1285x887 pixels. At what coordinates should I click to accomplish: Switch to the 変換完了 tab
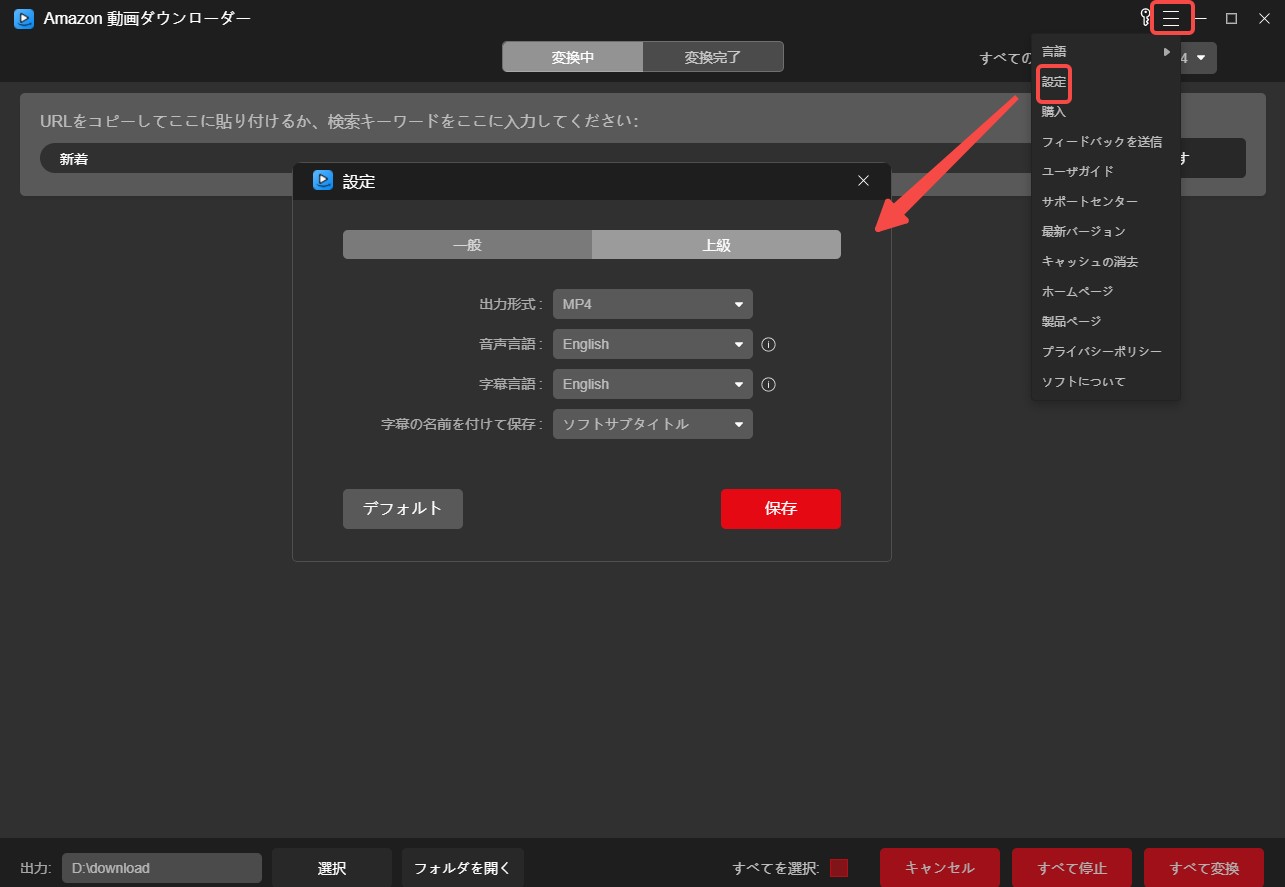713,57
